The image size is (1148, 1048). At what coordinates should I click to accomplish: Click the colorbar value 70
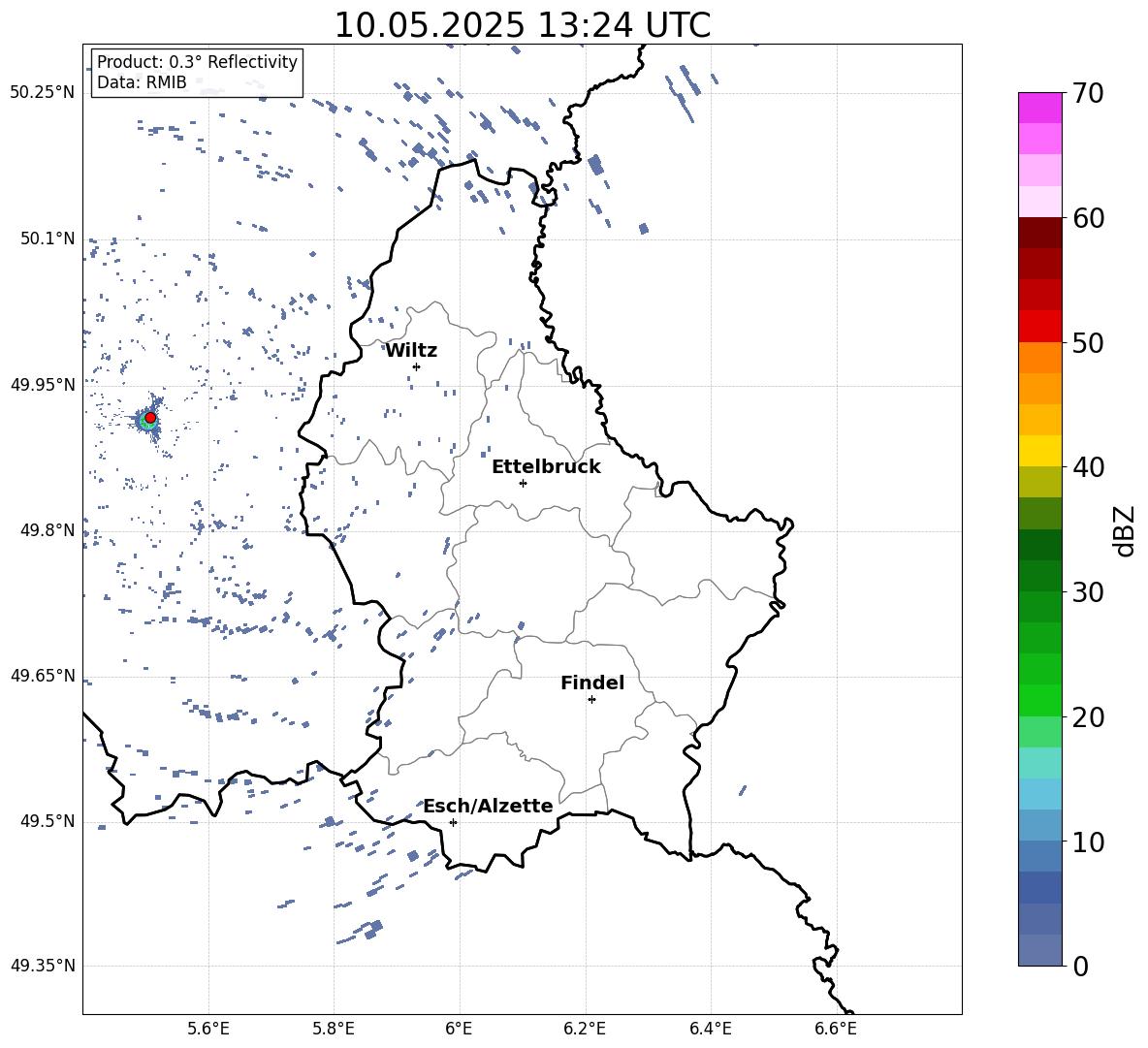[x=1088, y=93]
